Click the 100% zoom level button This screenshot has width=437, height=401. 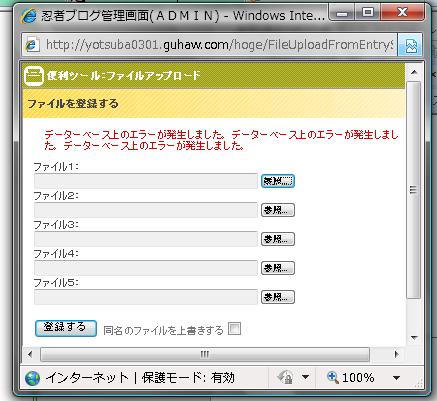tap(351, 378)
